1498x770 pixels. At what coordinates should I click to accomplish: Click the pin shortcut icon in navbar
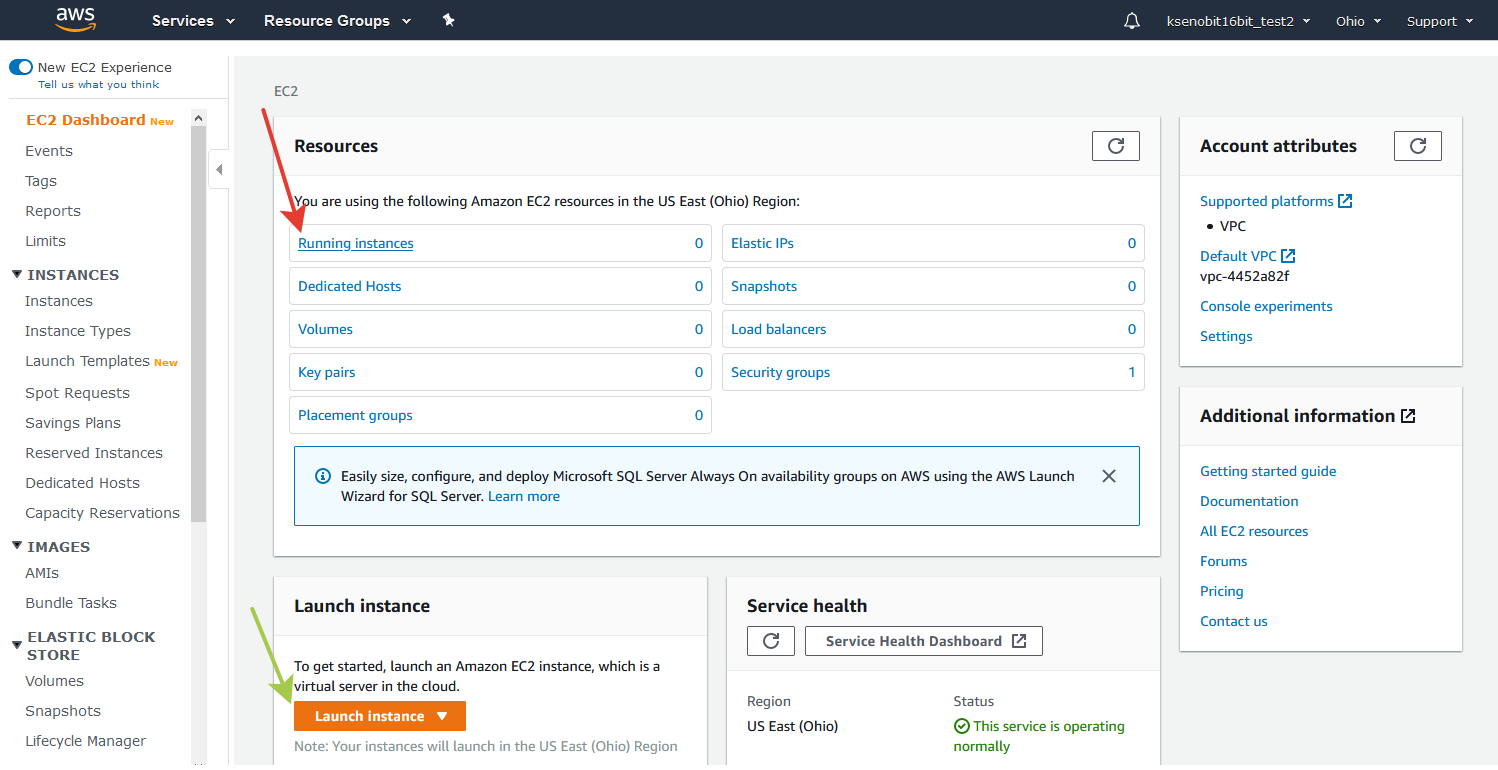(x=449, y=20)
